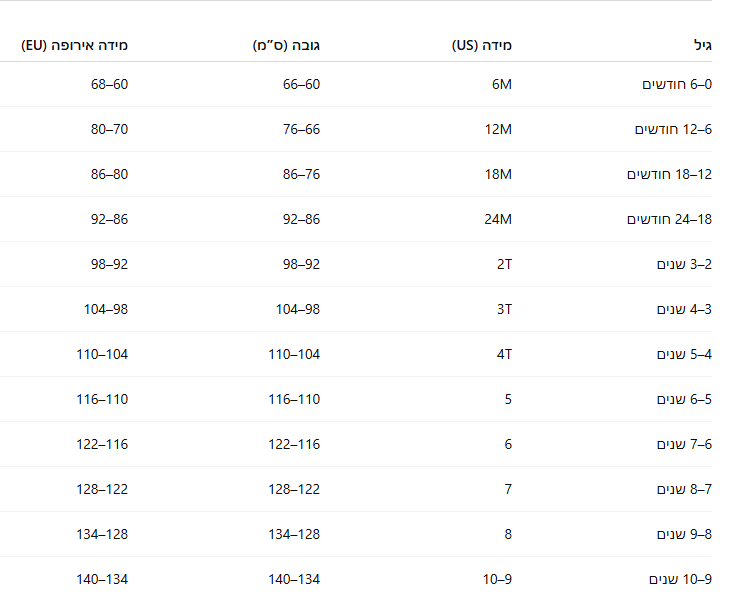Select the 3T US size cell
The image size is (733, 610).
504,309
